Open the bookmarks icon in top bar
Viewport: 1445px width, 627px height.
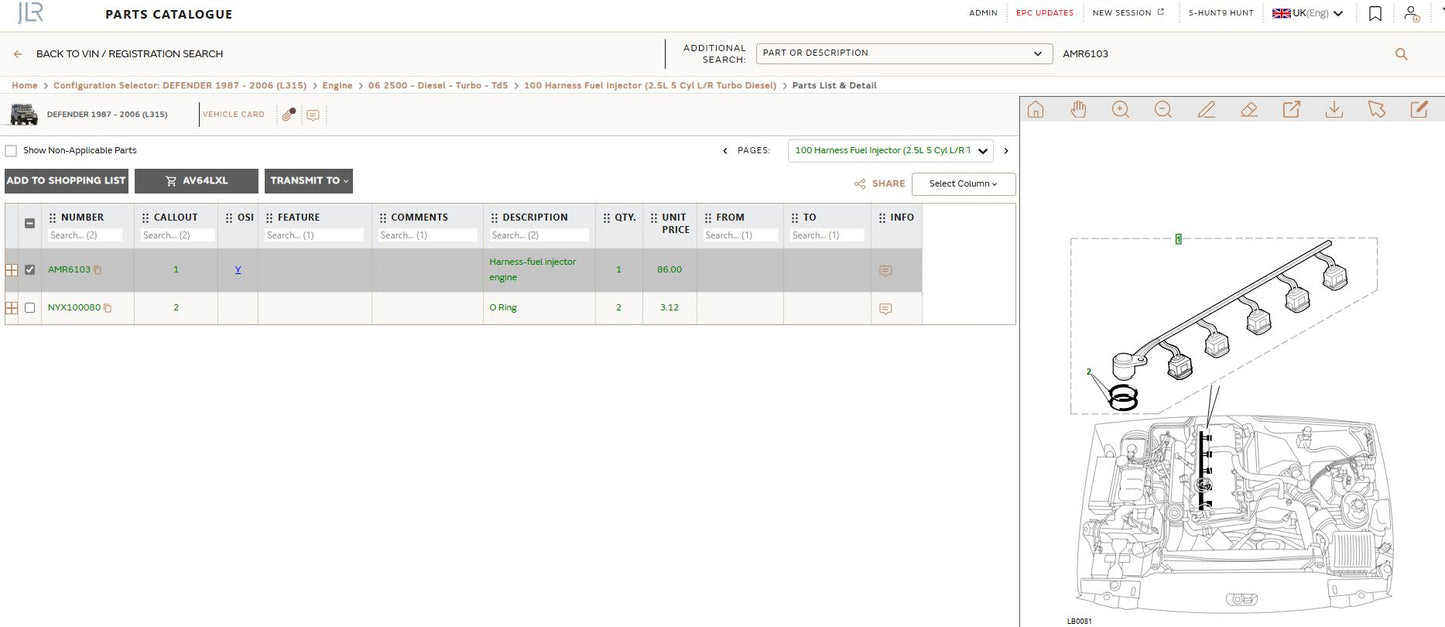click(1376, 13)
